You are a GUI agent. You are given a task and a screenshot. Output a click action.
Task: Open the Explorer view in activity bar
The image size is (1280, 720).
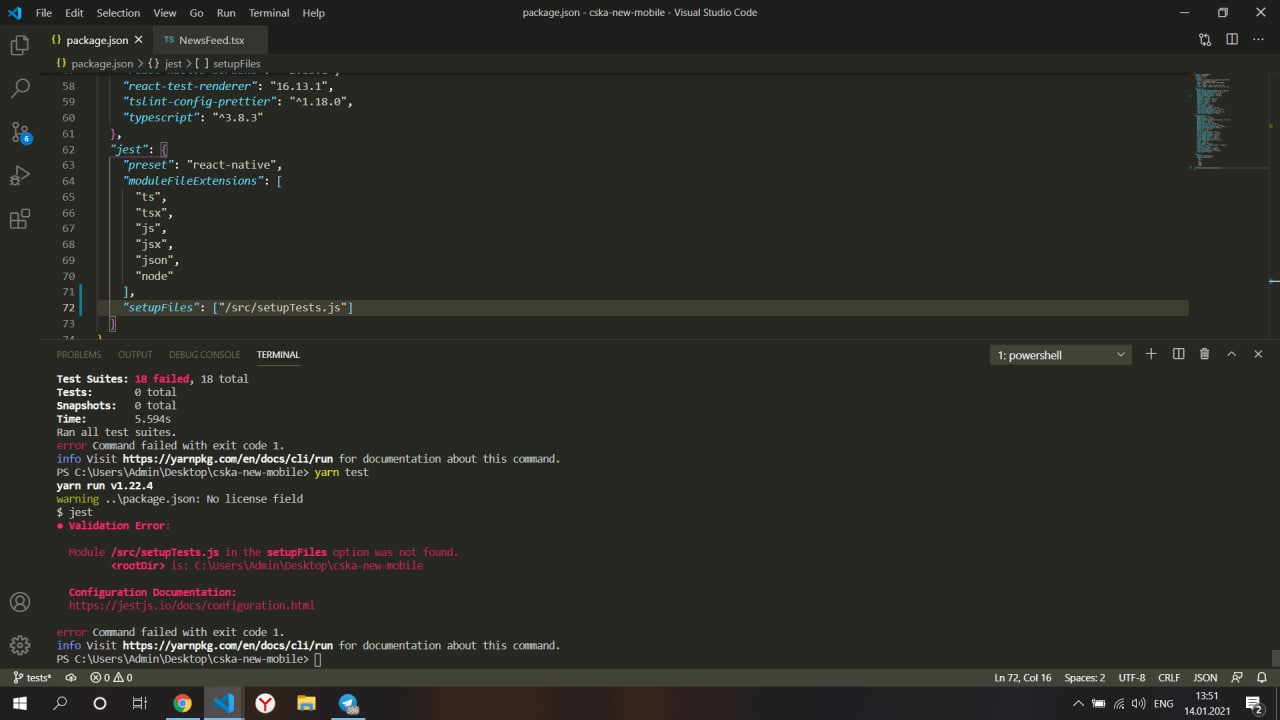click(19, 45)
